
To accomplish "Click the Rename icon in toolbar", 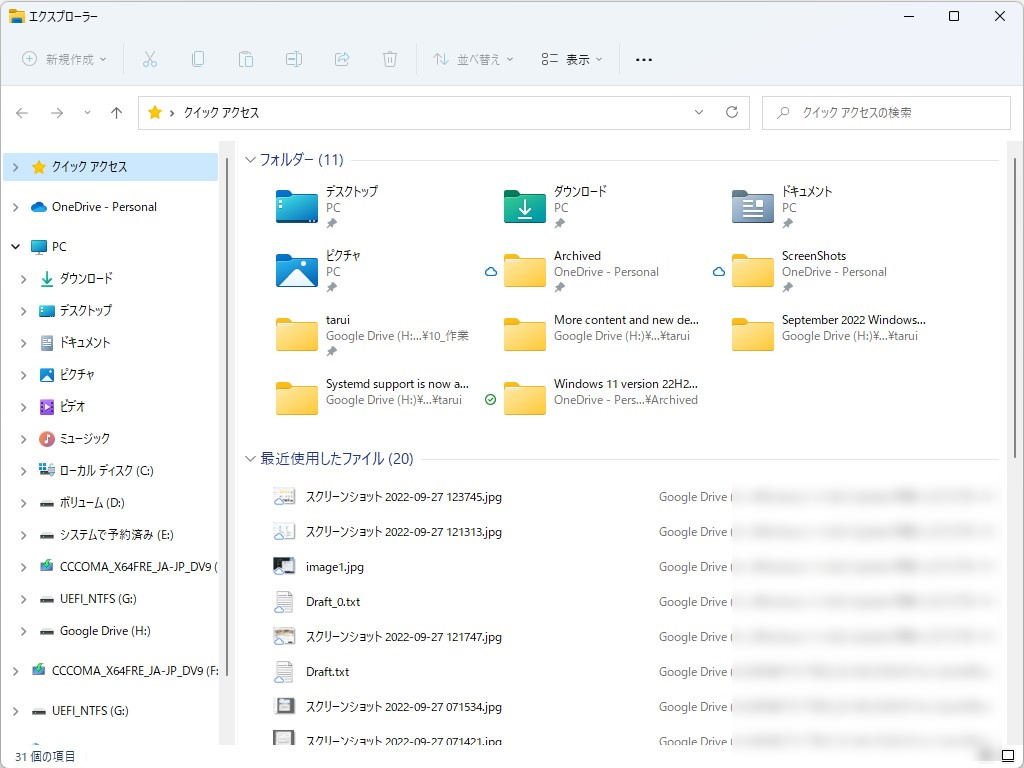I will tap(294, 59).
